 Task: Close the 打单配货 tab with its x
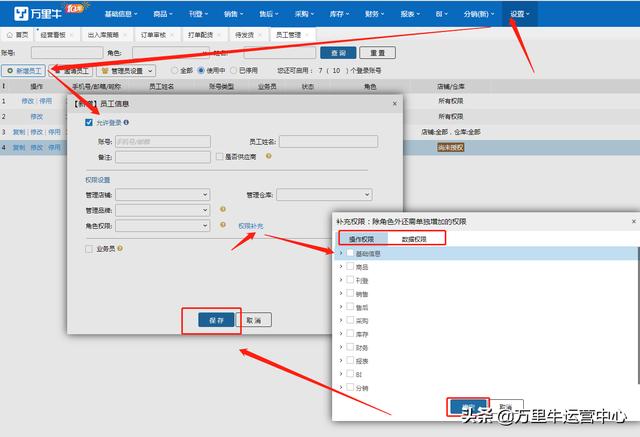click(219, 35)
